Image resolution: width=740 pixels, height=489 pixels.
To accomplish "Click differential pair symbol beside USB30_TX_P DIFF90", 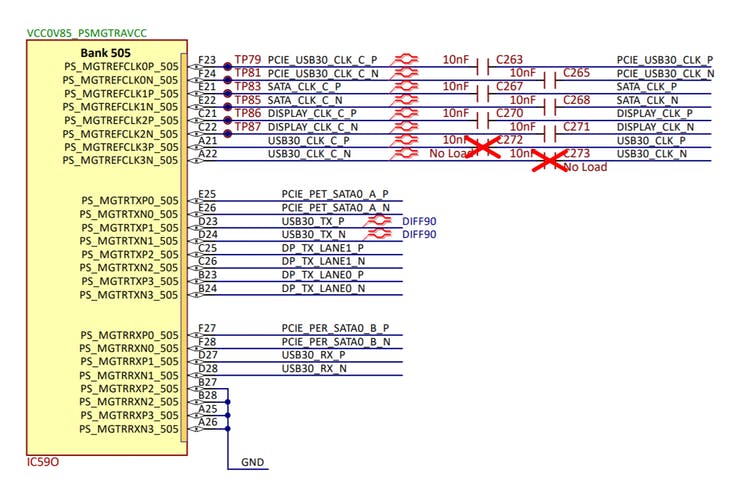I will click(378, 221).
